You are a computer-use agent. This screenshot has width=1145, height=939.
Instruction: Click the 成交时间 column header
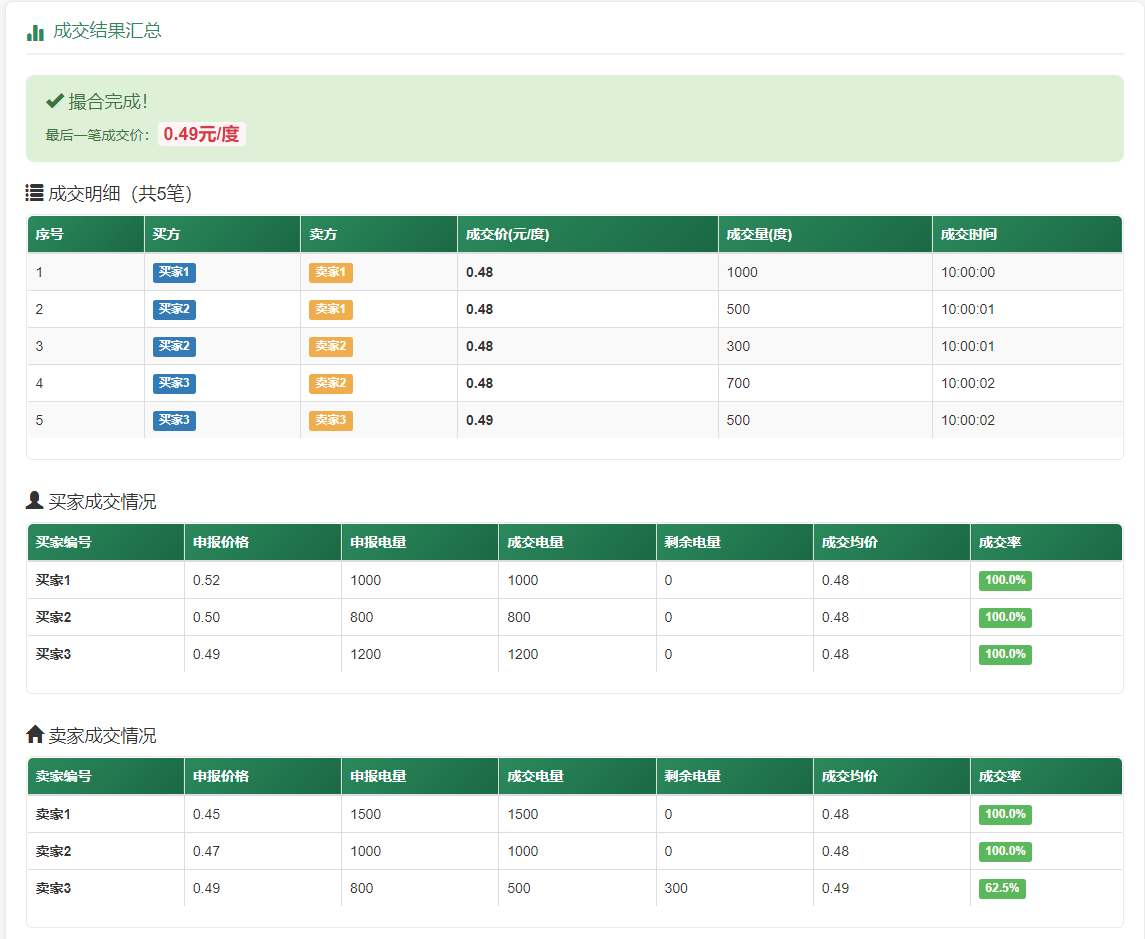coord(968,235)
